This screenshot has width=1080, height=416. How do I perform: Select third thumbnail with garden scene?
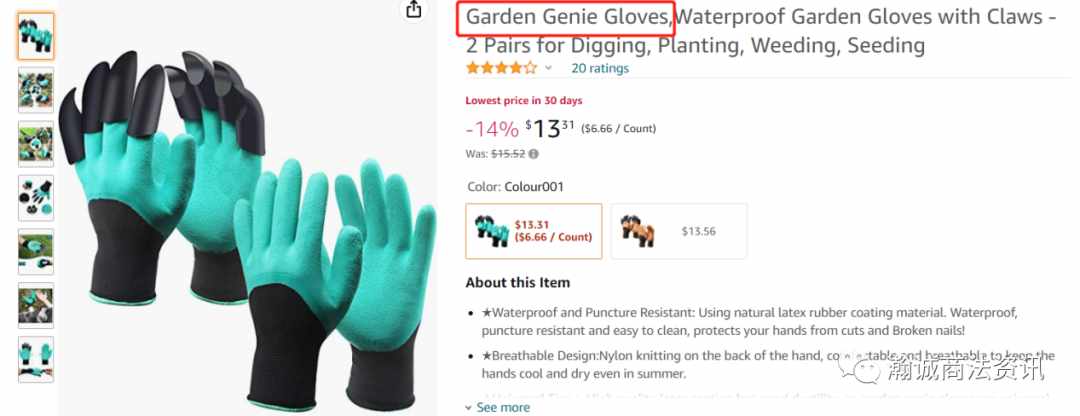[x=36, y=144]
